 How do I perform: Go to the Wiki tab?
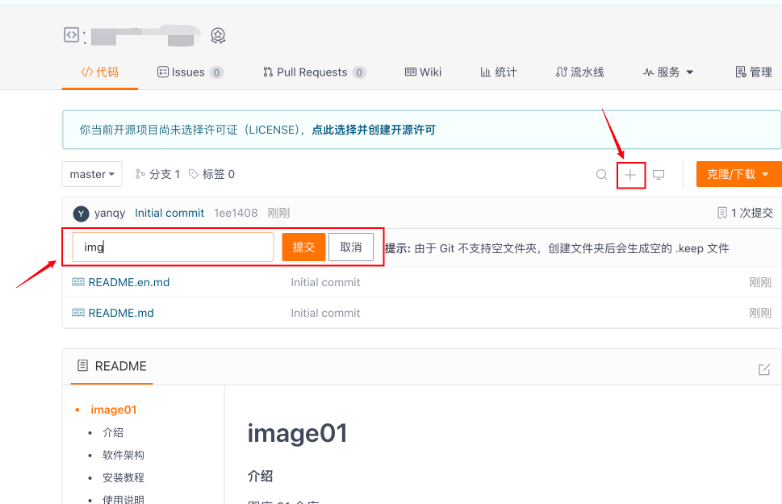coord(423,72)
